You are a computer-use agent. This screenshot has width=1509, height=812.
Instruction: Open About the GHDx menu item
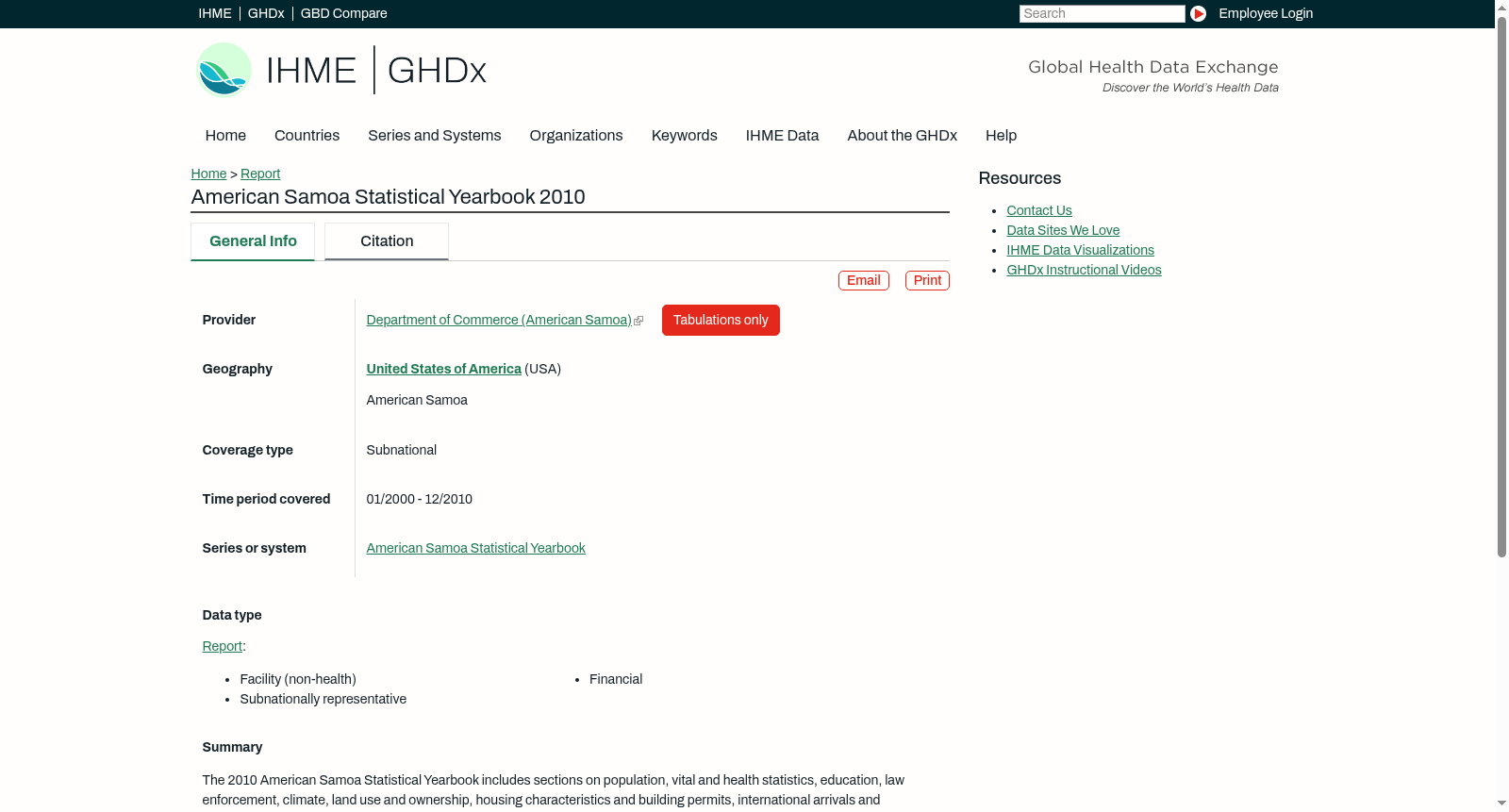[902, 136]
